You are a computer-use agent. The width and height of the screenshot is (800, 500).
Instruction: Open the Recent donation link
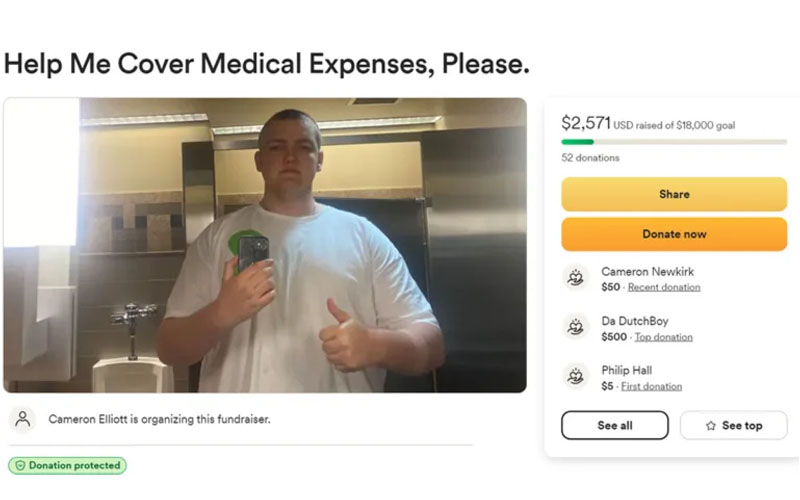(664, 287)
